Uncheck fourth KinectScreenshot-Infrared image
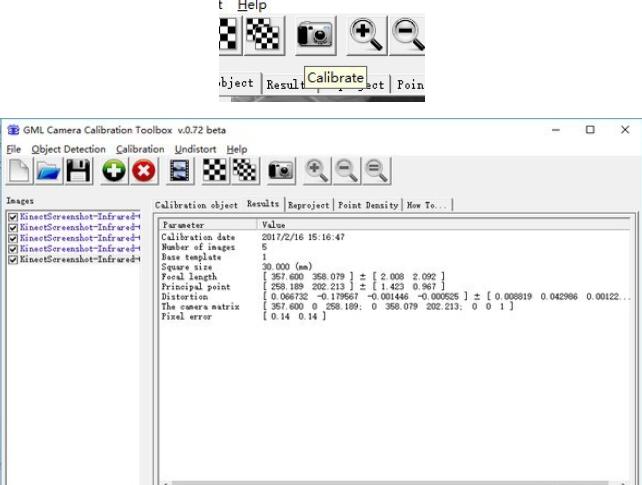This screenshot has height=485, width=642. [13, 249]
